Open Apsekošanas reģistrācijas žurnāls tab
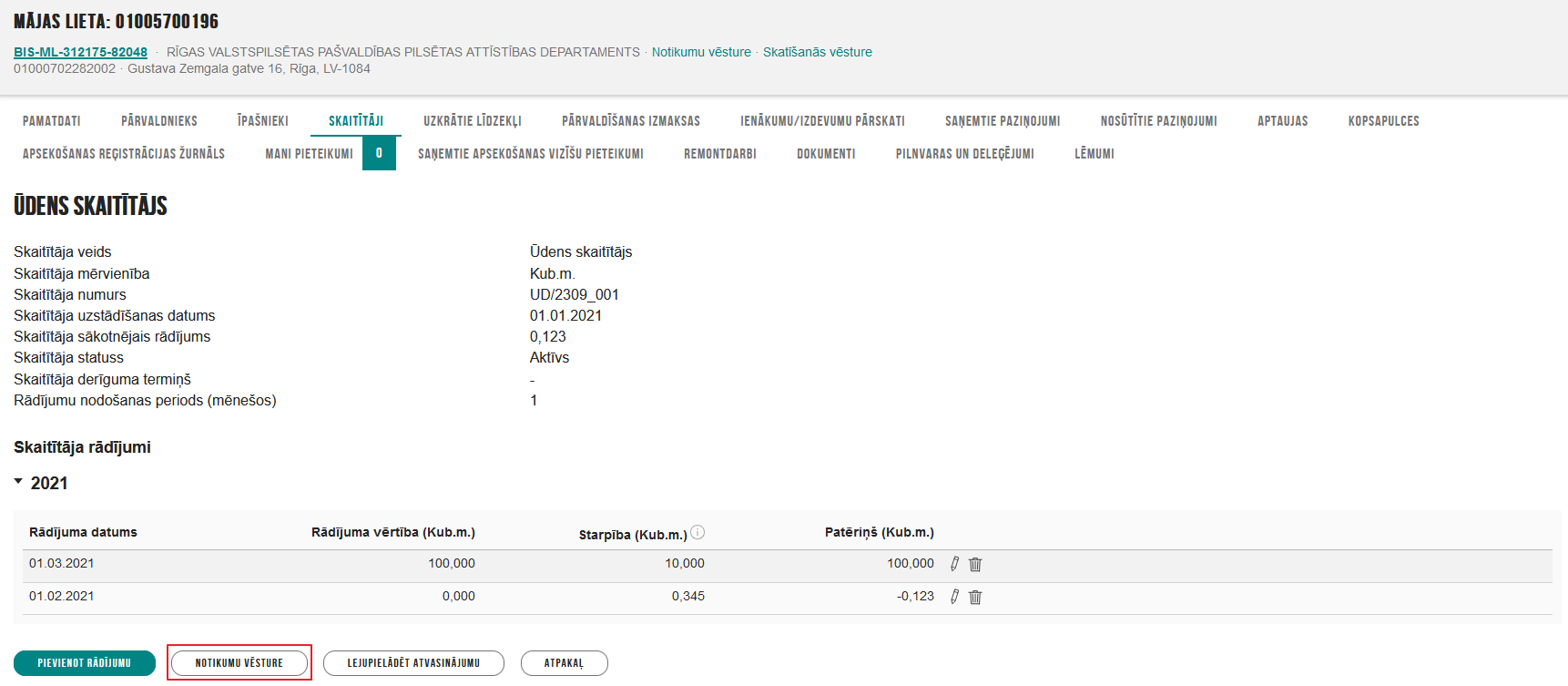Image resolution: width=1568 pixels, height=686 pixels. pos(124,153)
